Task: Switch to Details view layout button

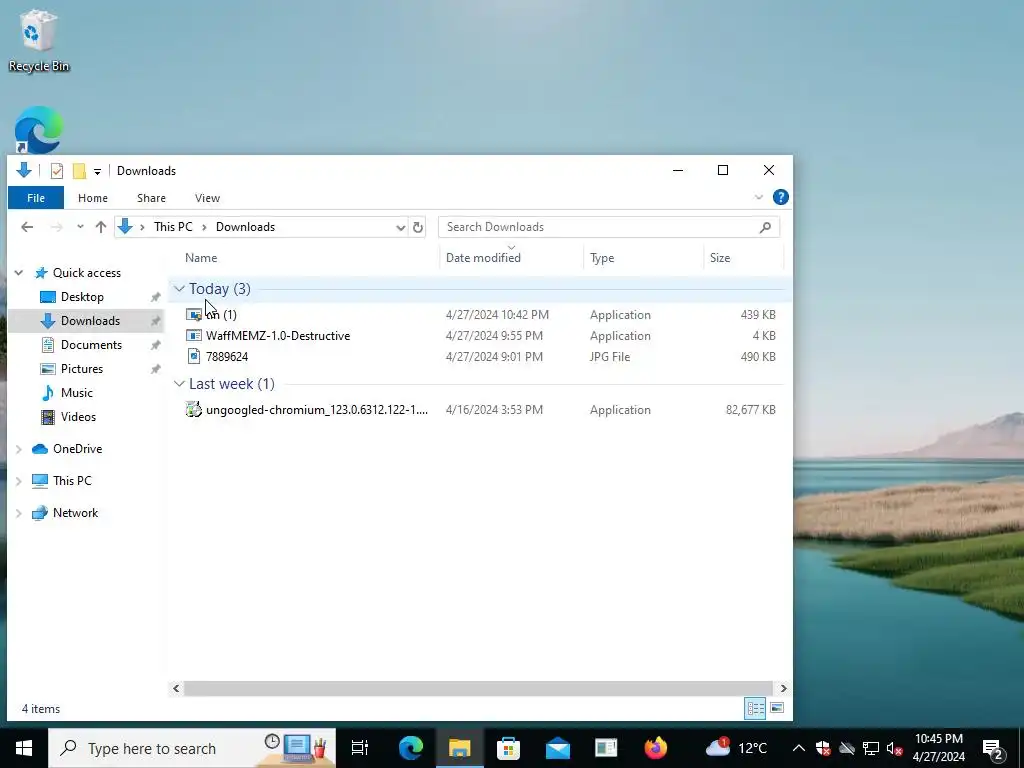Action: [756, 709]
